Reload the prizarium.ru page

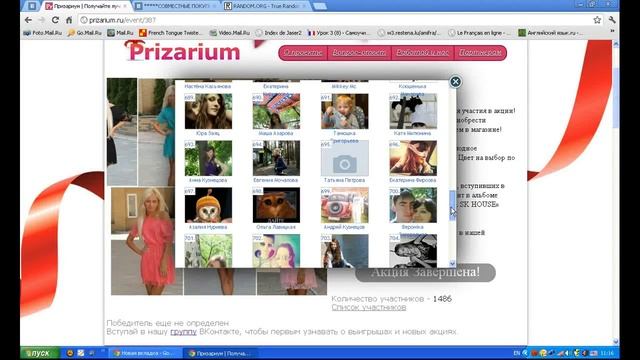click(55, 20)
